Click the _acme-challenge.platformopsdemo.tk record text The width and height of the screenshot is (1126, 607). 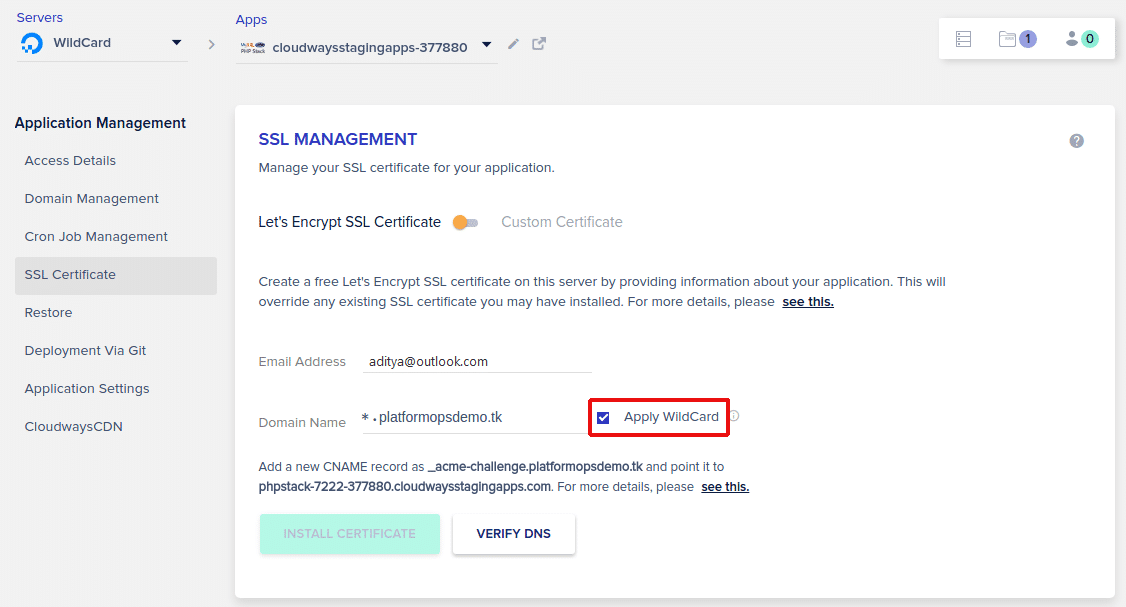(x=535, y=467)
